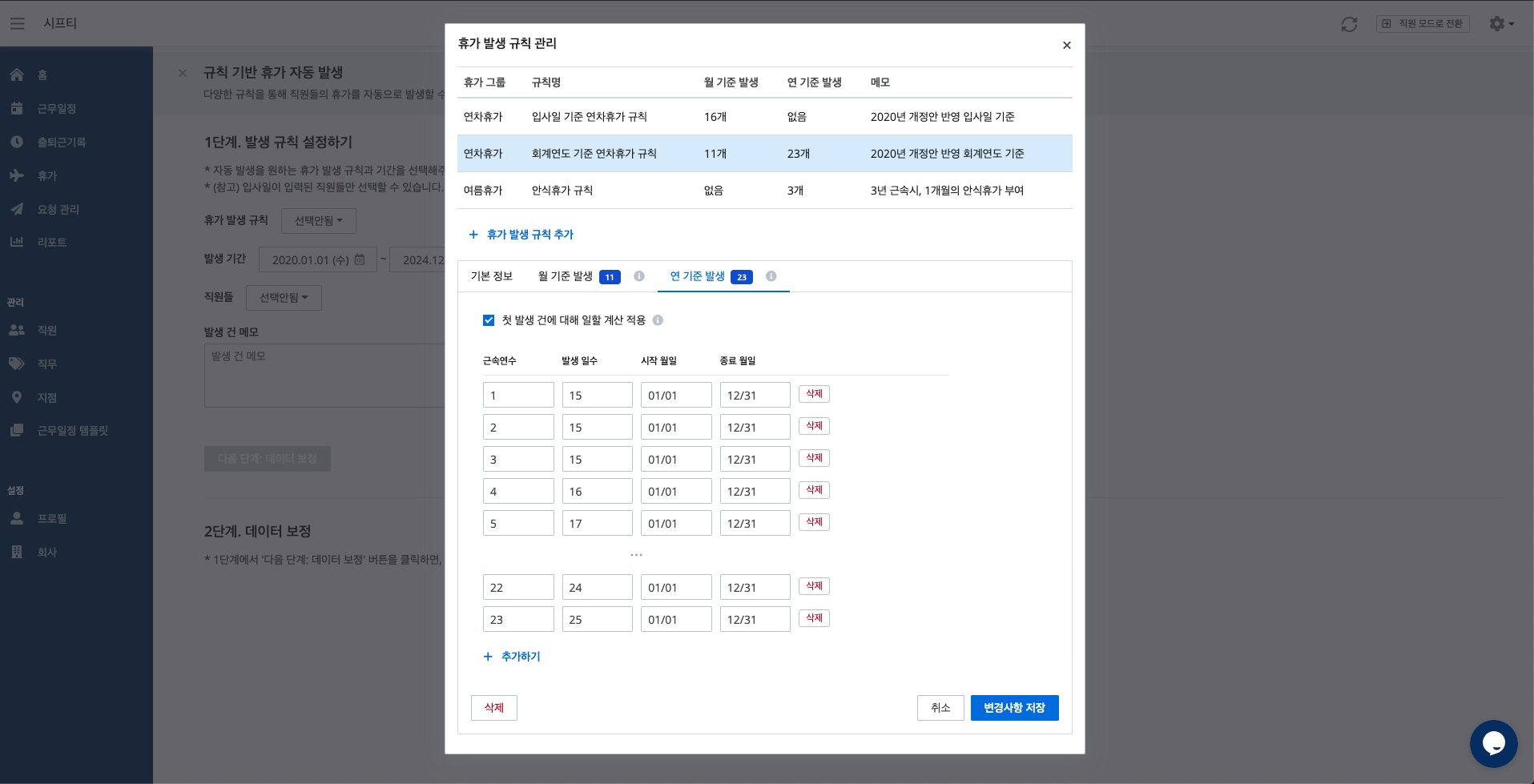Open the 직원들 선택안됨 dropdown
Viewport: 1534px width, 784px height.
pos(284,298)
